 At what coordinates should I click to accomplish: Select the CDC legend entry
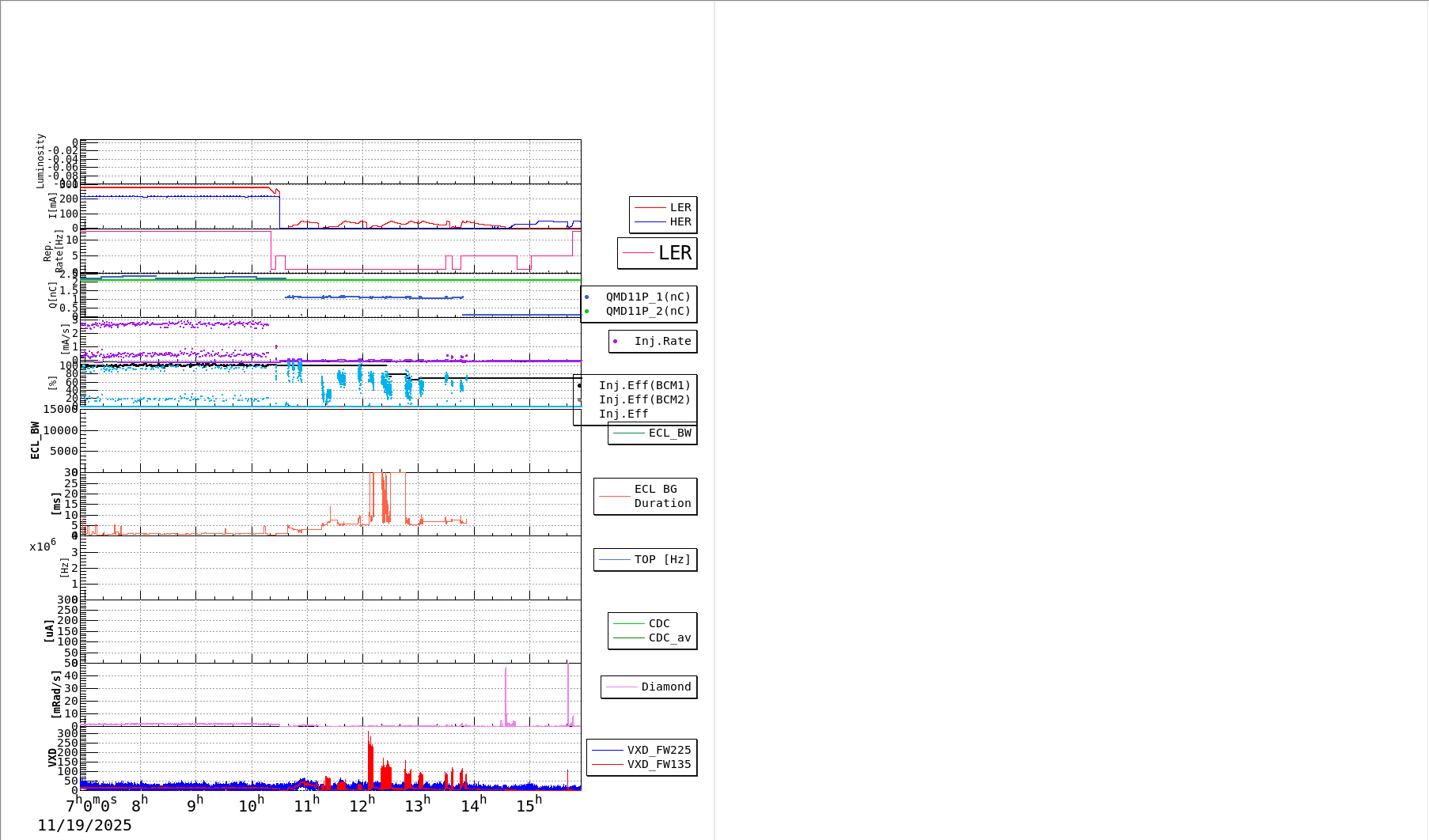tap(658, 624)
